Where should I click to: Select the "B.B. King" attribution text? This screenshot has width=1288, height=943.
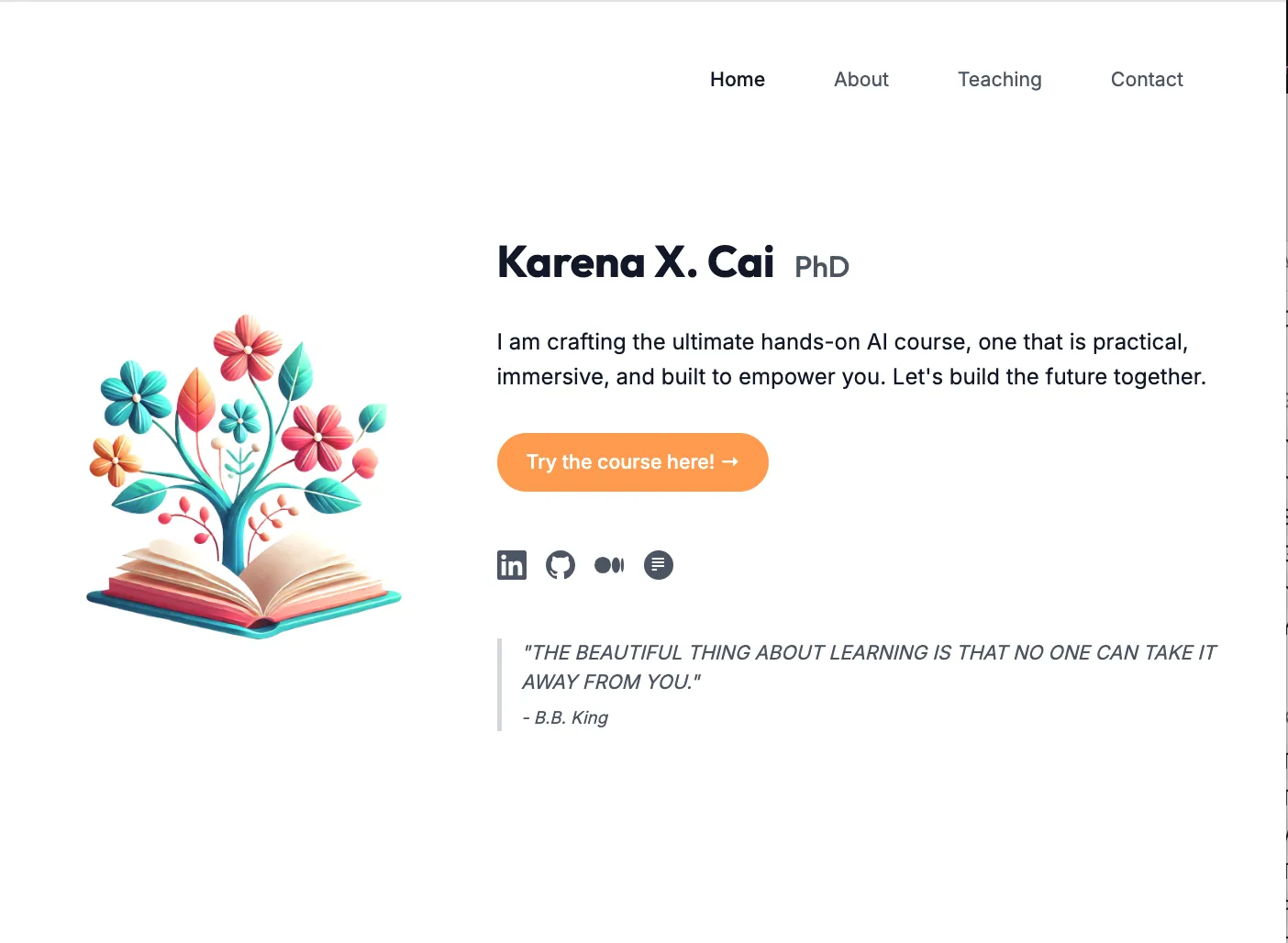[571, 717]
